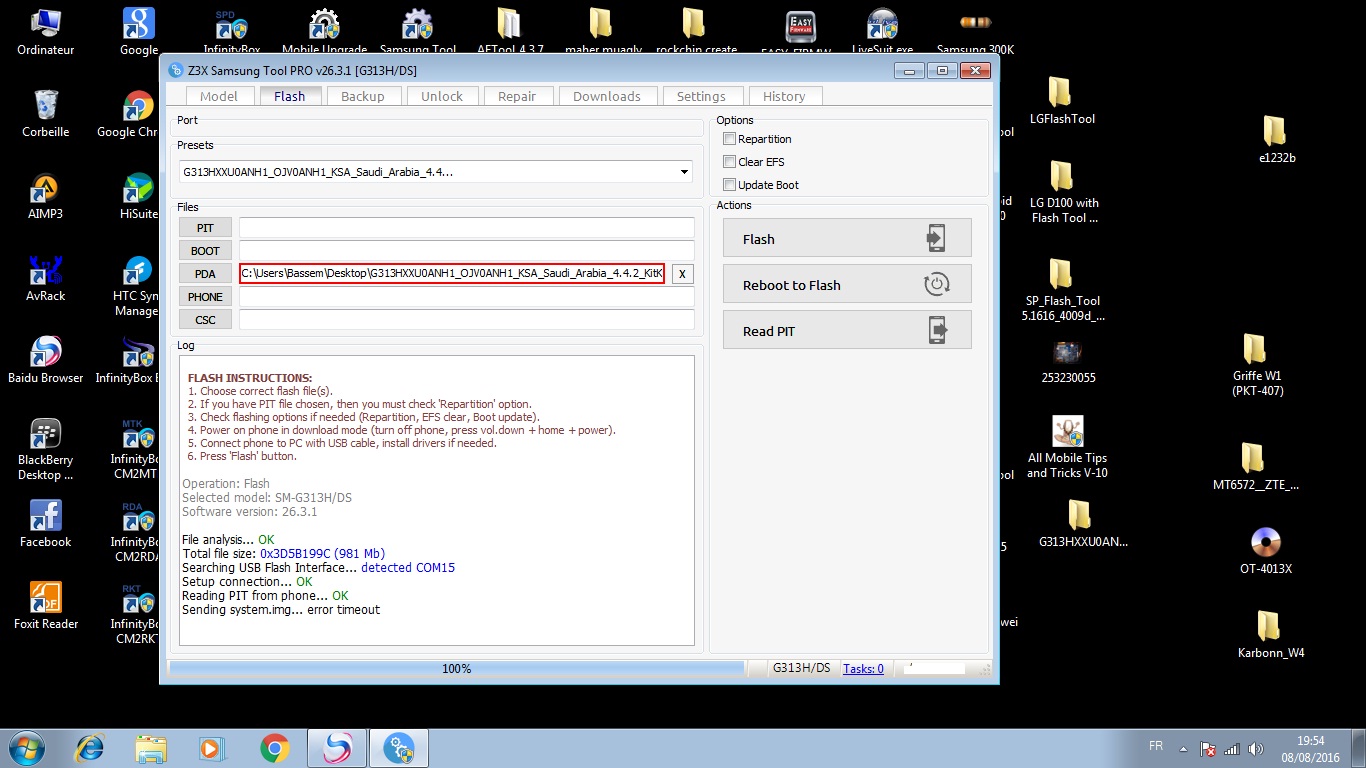Show hidden system tray icons
Image resolution: width=1366 pixels, height=768 pixels.
pyautogui.click(x=1184, y=748)
